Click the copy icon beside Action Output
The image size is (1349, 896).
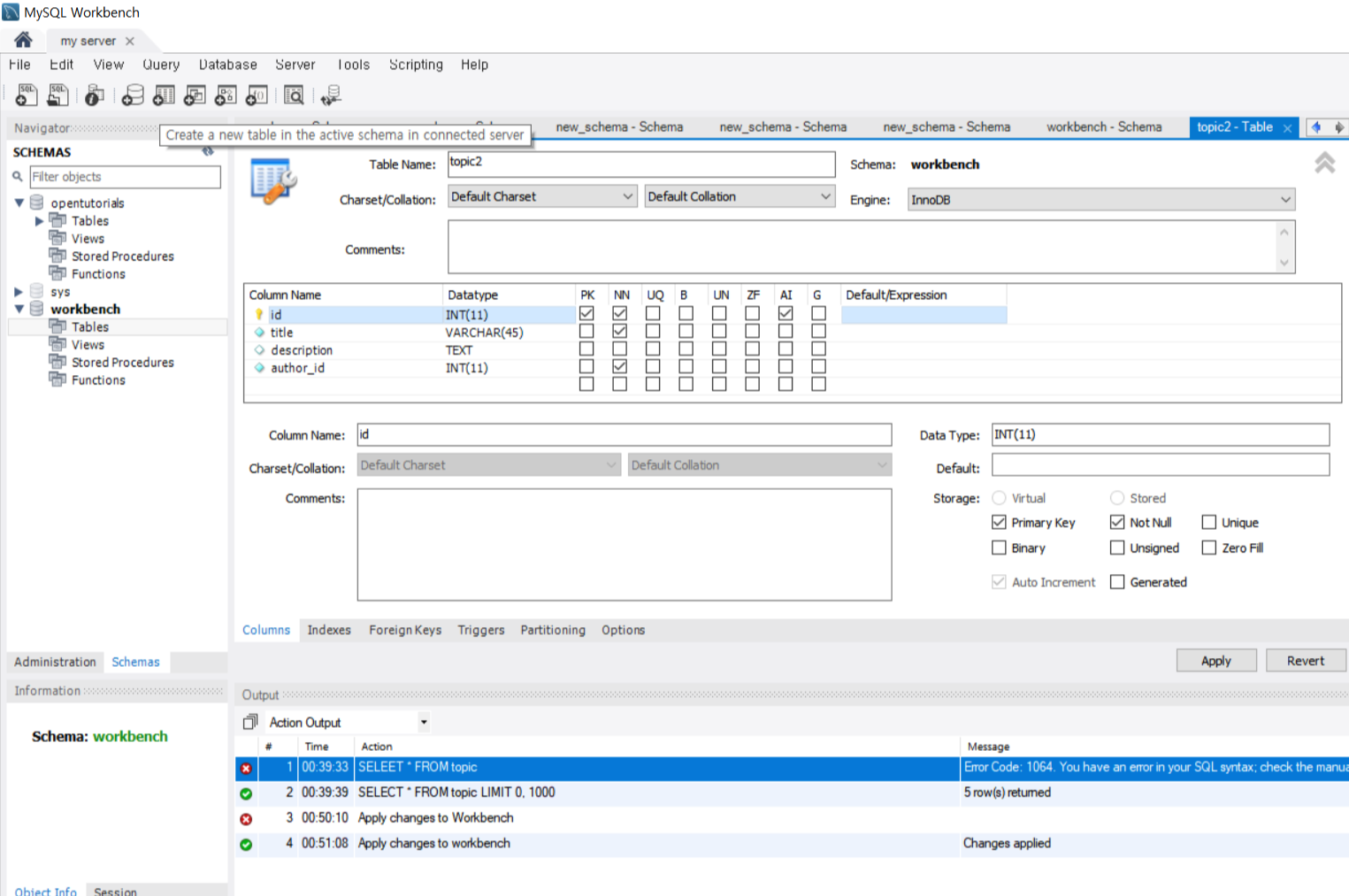click(250, 722)
